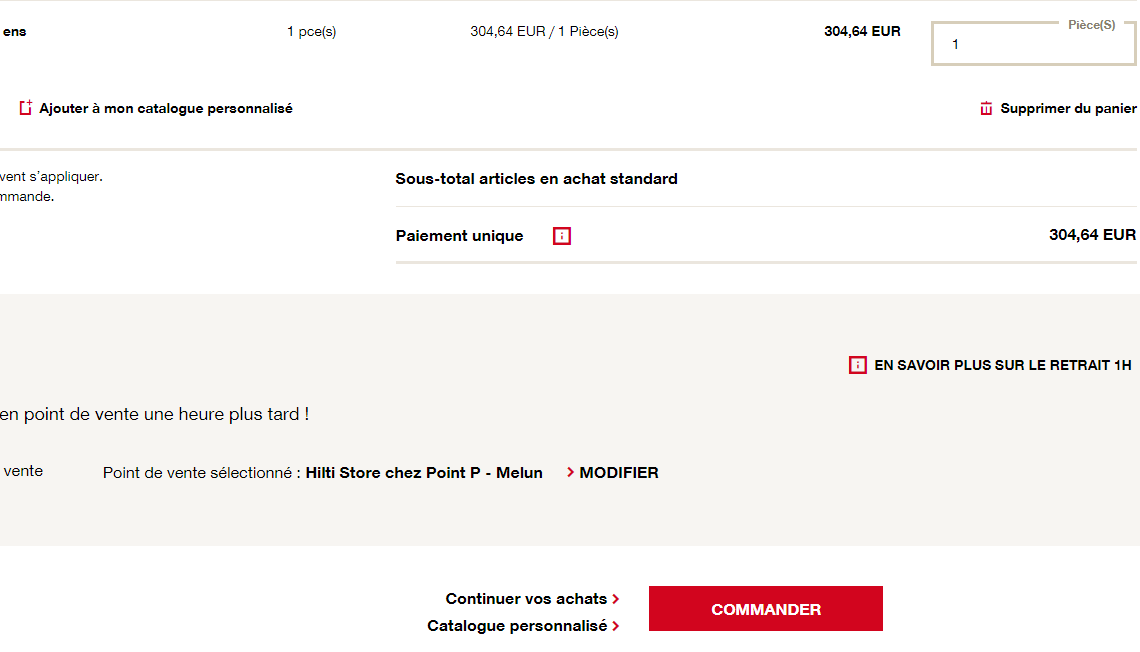This screenshot has height=652, width=1140.
Task: Click Supprimer du panier text
Action: click(1068, 109)
